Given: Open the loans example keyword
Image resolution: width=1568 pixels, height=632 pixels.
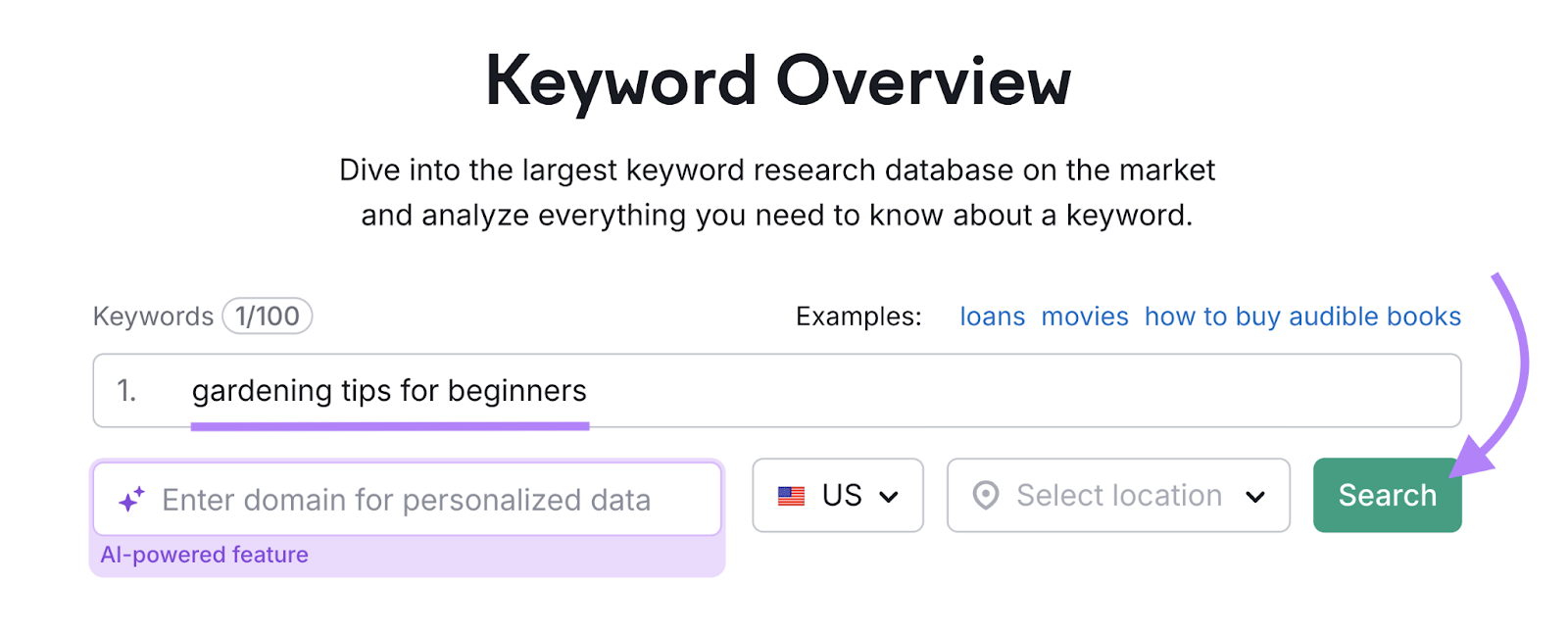Looking at the screenshot, I should pos(992,316).
